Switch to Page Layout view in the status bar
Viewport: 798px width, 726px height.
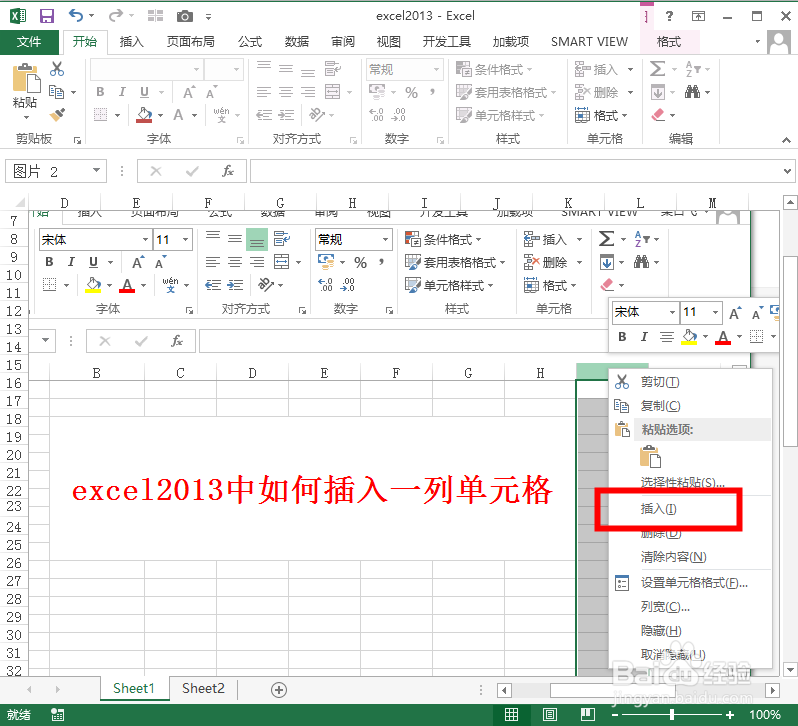pyautogui.click(x=550, y=715)
